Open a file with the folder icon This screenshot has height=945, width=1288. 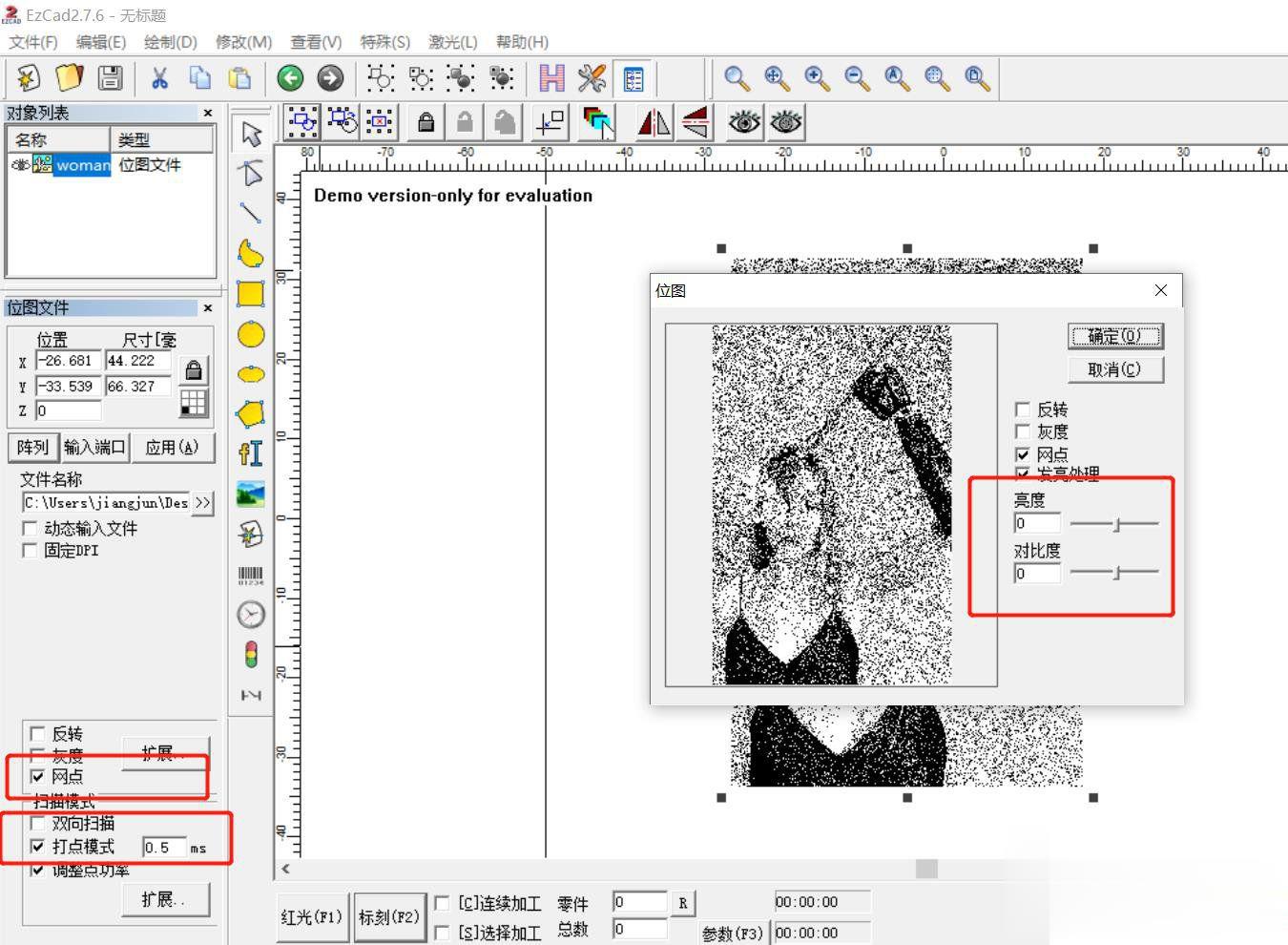[70, 77]
